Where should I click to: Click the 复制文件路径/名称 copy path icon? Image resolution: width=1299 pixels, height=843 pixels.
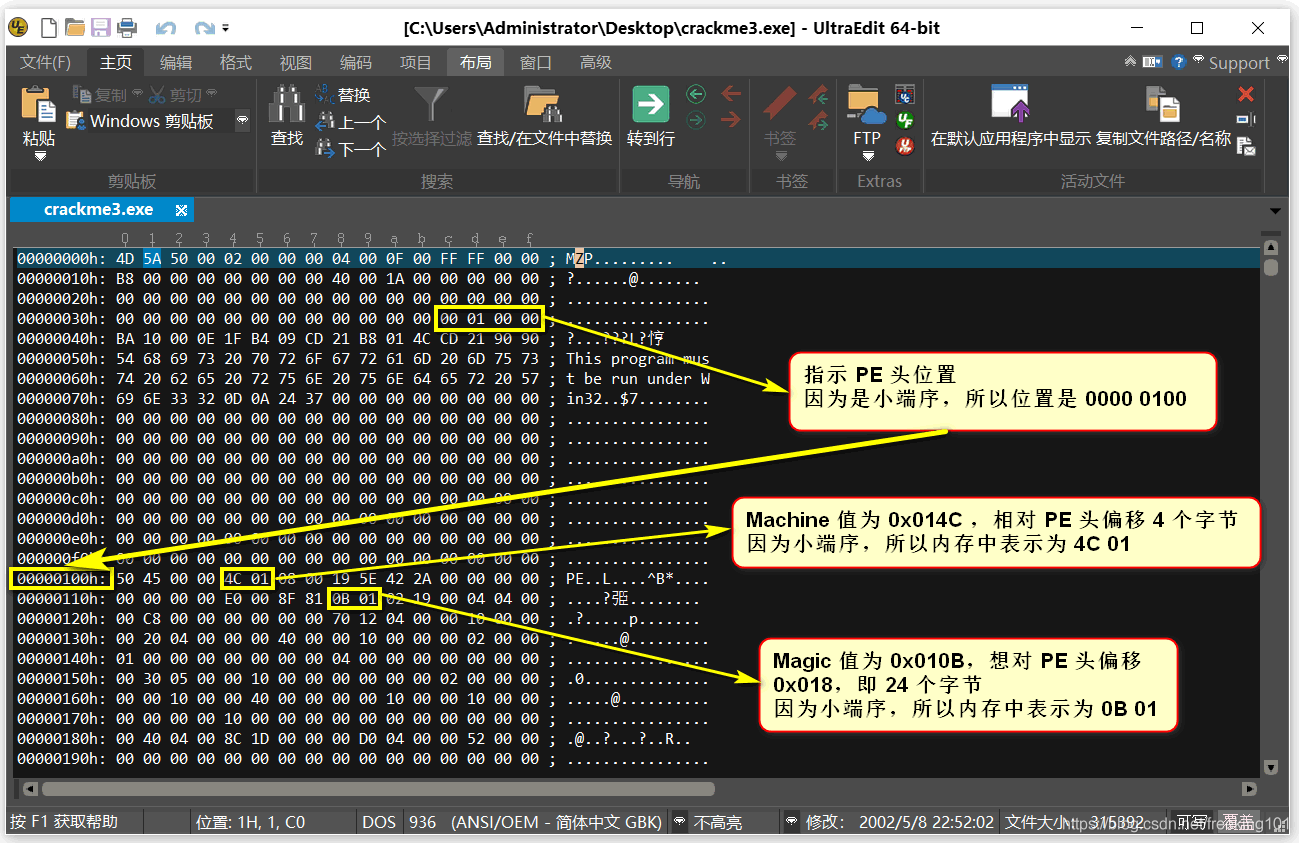tap(1163, 105)
